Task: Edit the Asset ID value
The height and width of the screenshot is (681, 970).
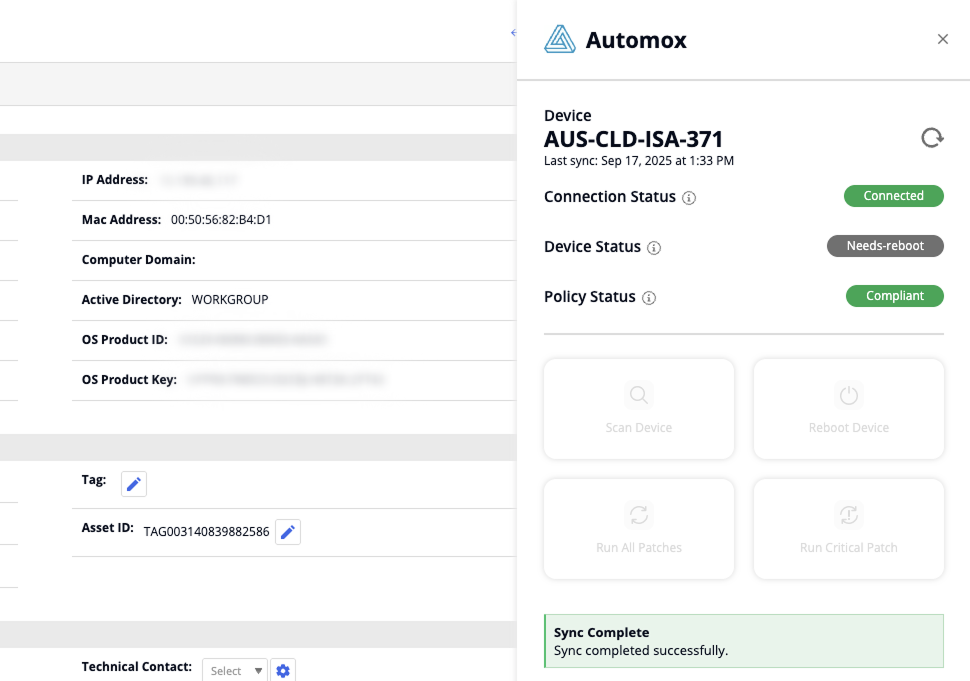Action: [288, 532]
